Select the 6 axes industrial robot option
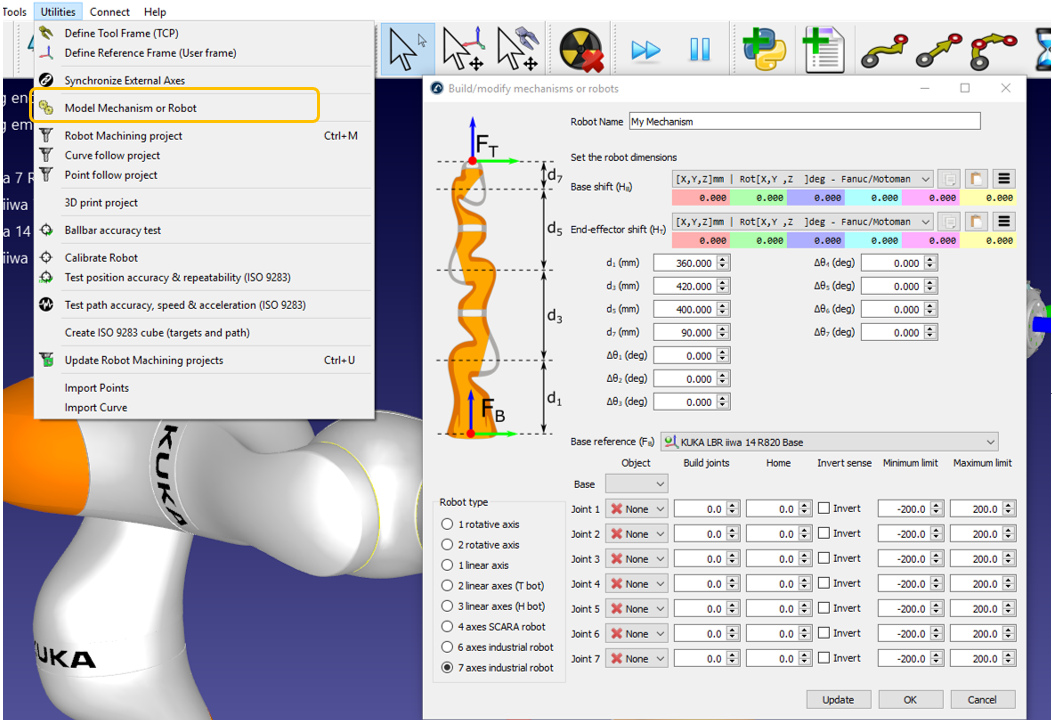Viewport: 1052px width, 720px height. 447,647
